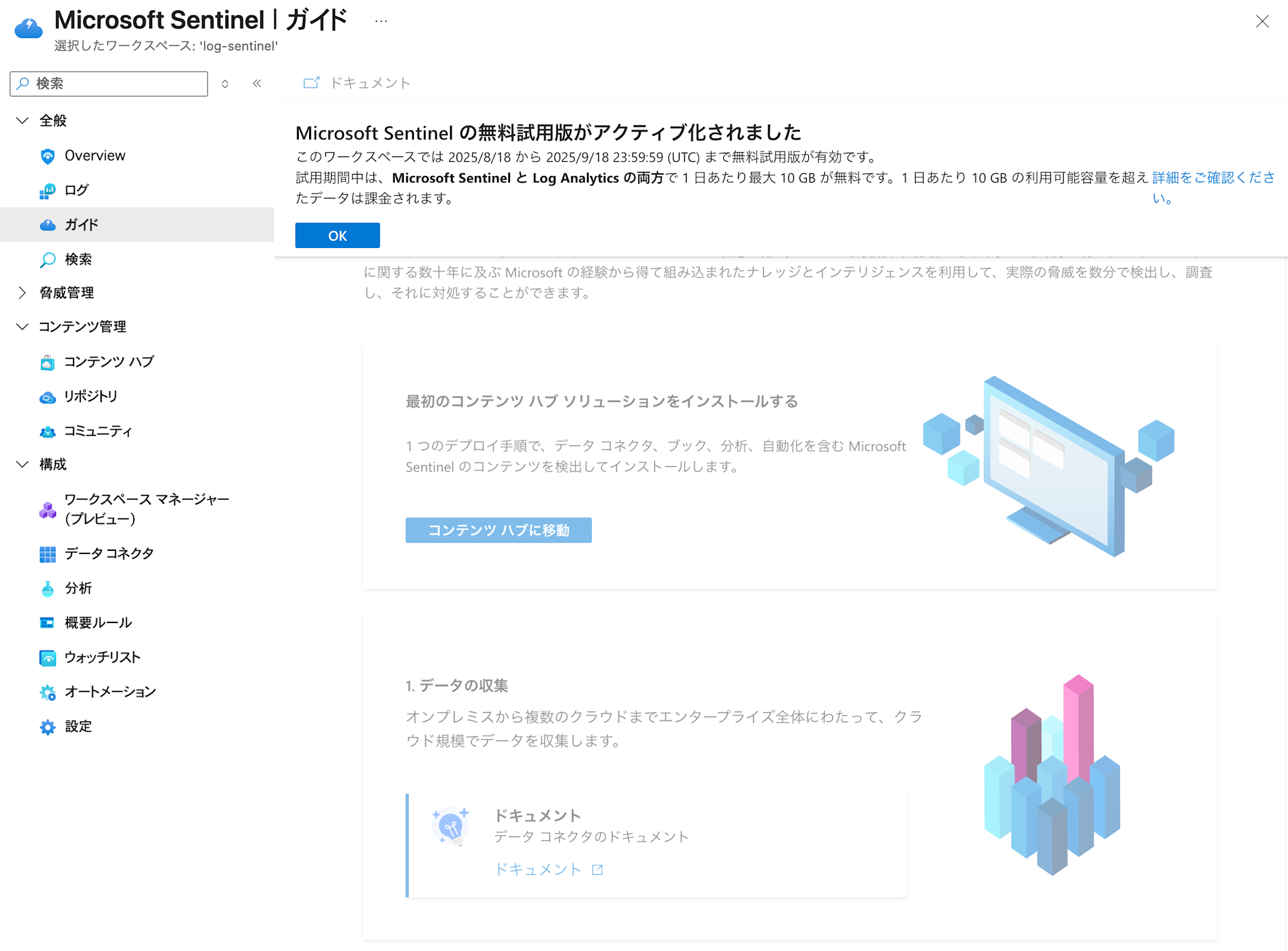Collapse the コンテンツ管理 section
The height and width of the screenshot is (951, 1288).
(23, 327)
